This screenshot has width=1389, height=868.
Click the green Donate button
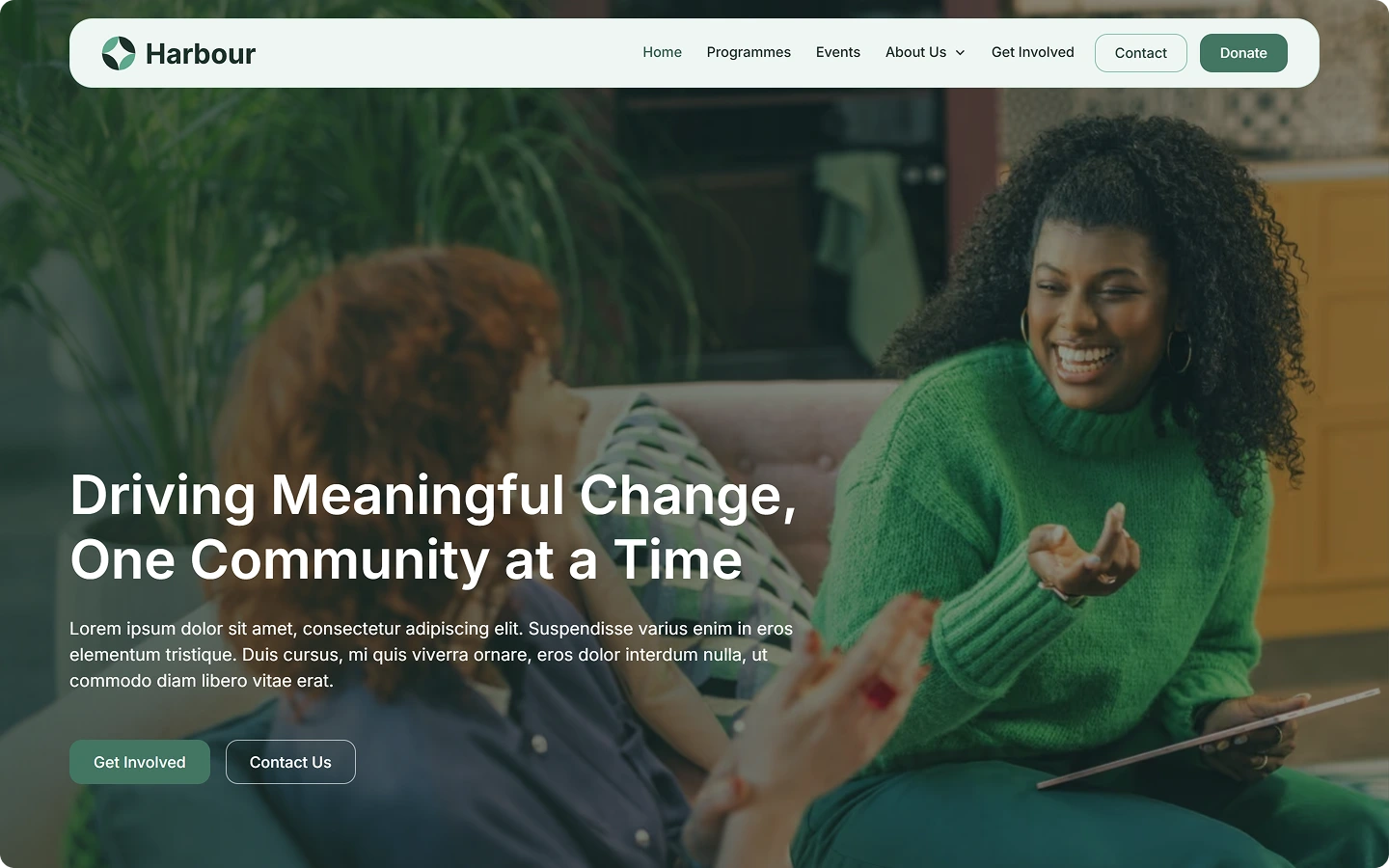pos(1243,53)
